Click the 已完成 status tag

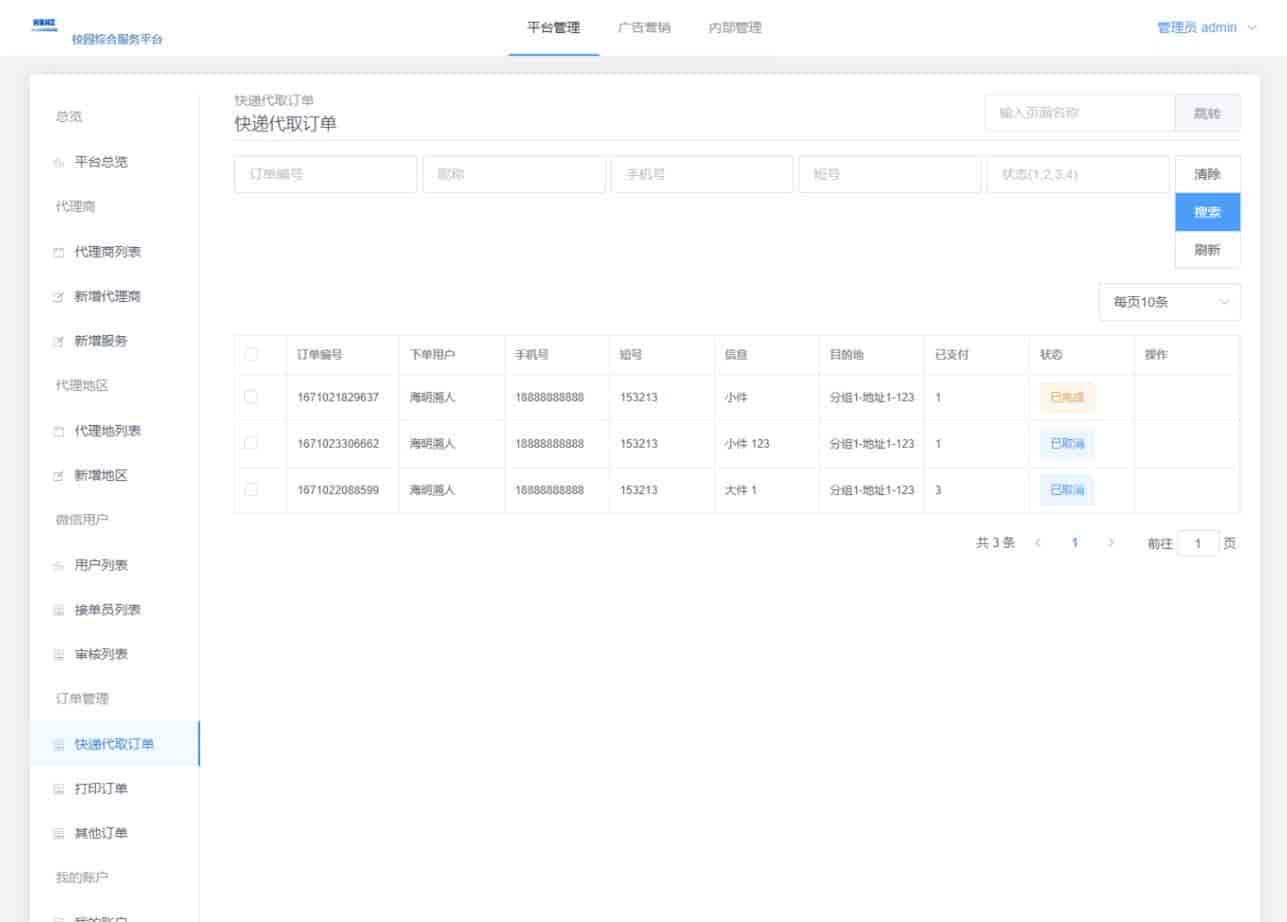(x=1067, y=397)
